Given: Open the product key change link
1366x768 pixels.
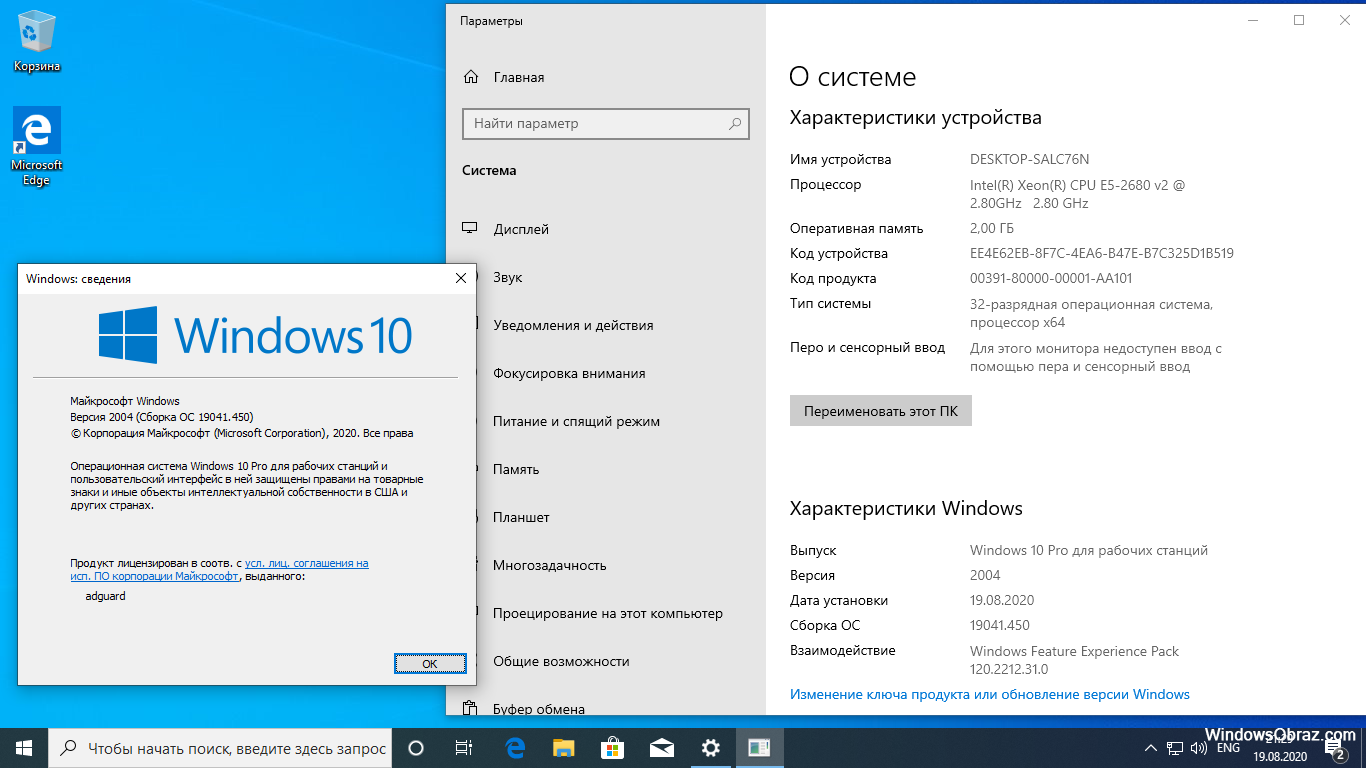Looking at the screenshot, I should click(x=989, y=694).
